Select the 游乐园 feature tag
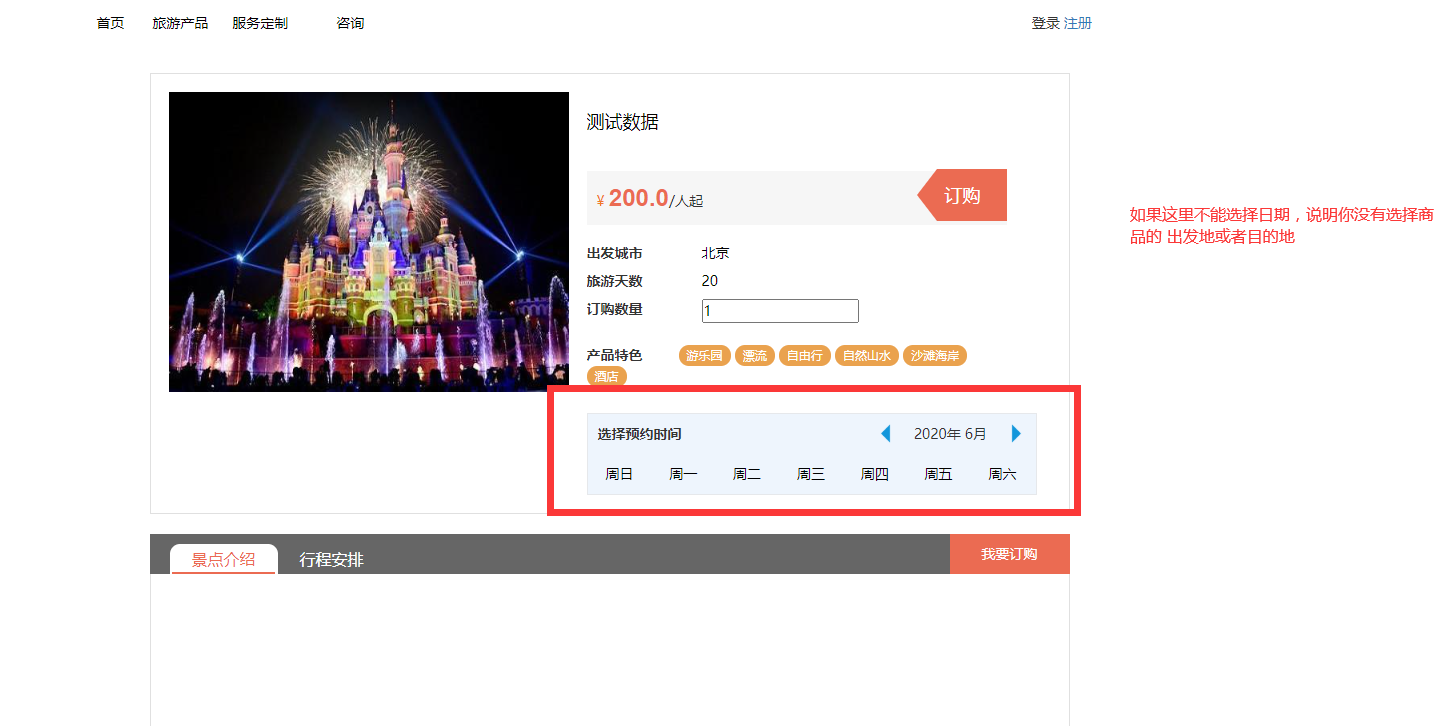 click(704, 356)
